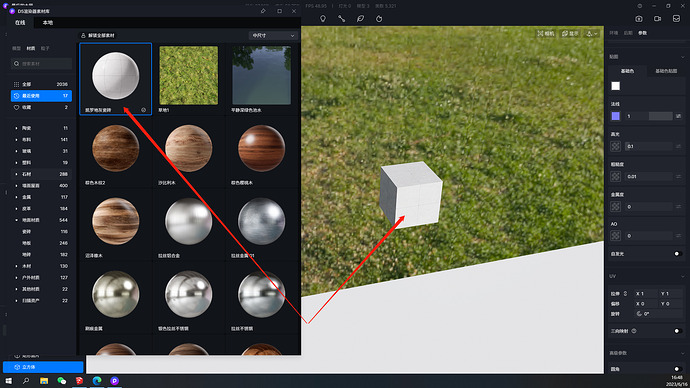690x388 pixels.
Task: Select the path tool icon in toolbar
Action: coord(341,18)
